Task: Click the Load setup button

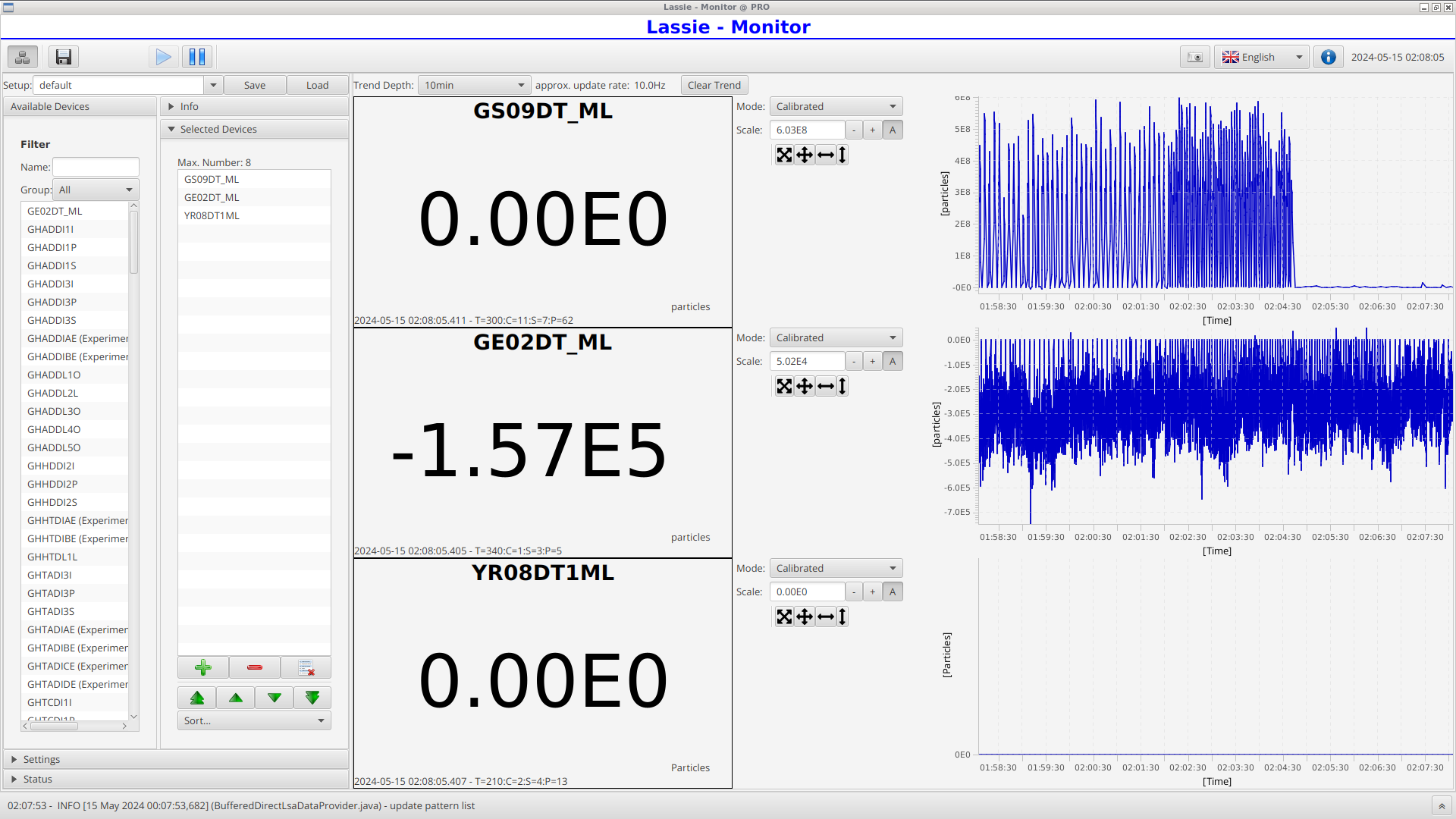Action: coord(318,86)
